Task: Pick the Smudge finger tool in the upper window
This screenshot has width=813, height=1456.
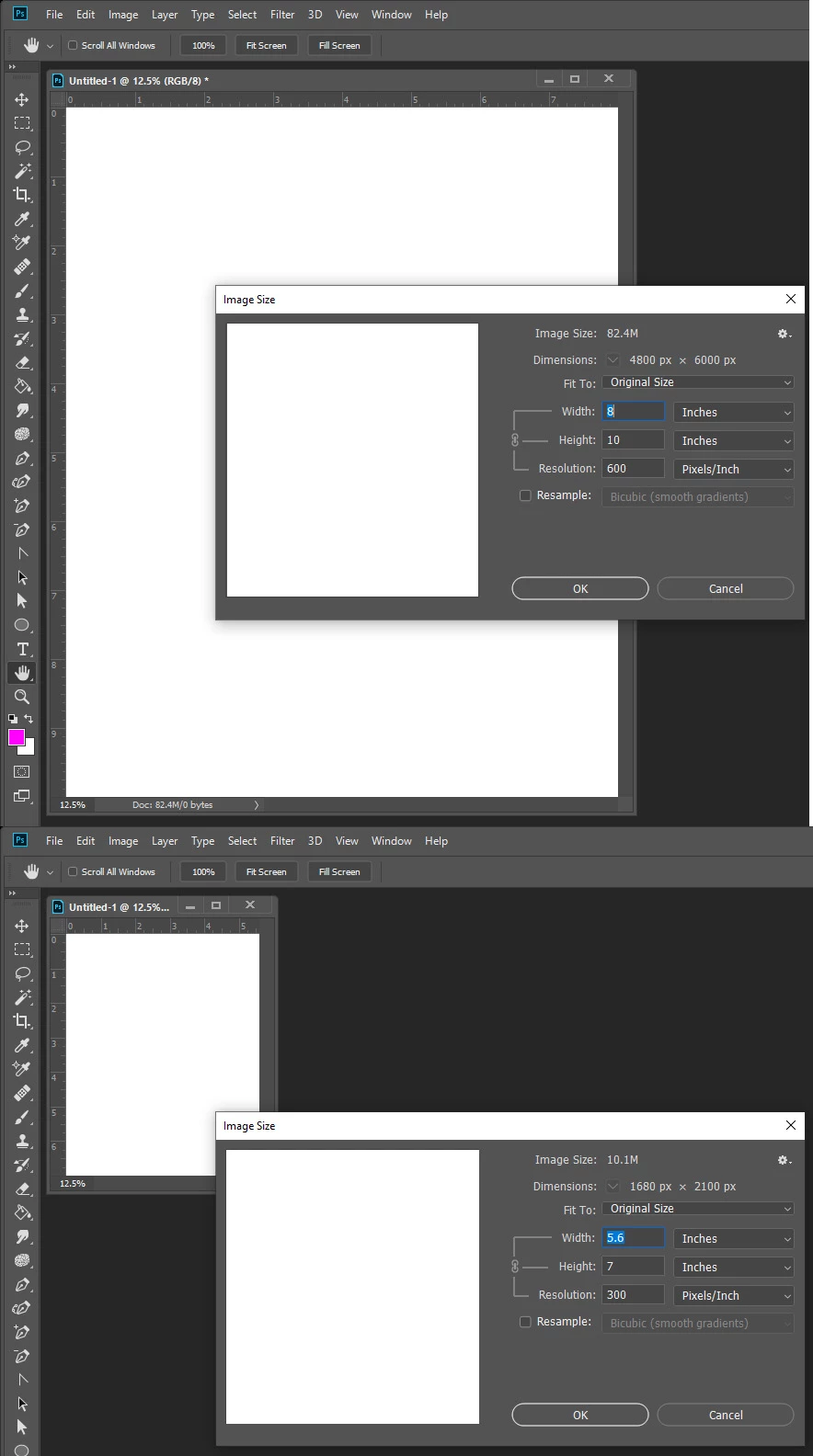Action: pyautogui.click(x=22, y=410)
